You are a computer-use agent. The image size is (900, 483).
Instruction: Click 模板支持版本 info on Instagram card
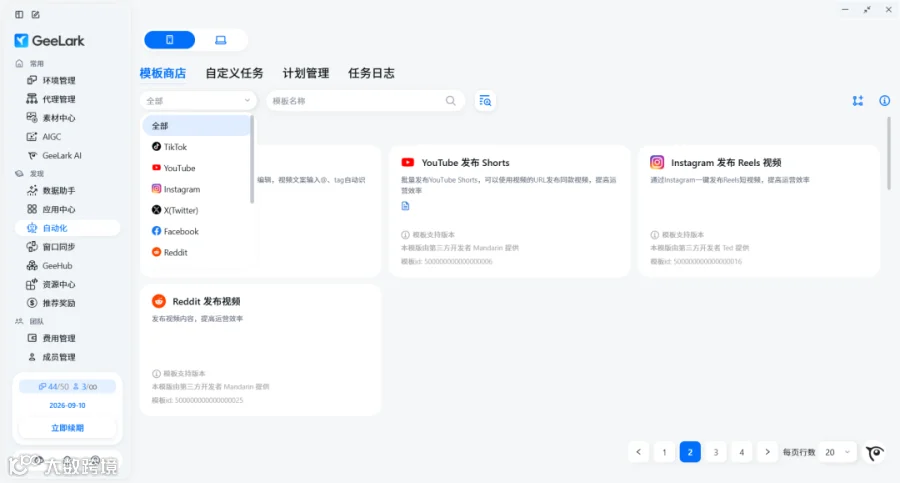677,235
